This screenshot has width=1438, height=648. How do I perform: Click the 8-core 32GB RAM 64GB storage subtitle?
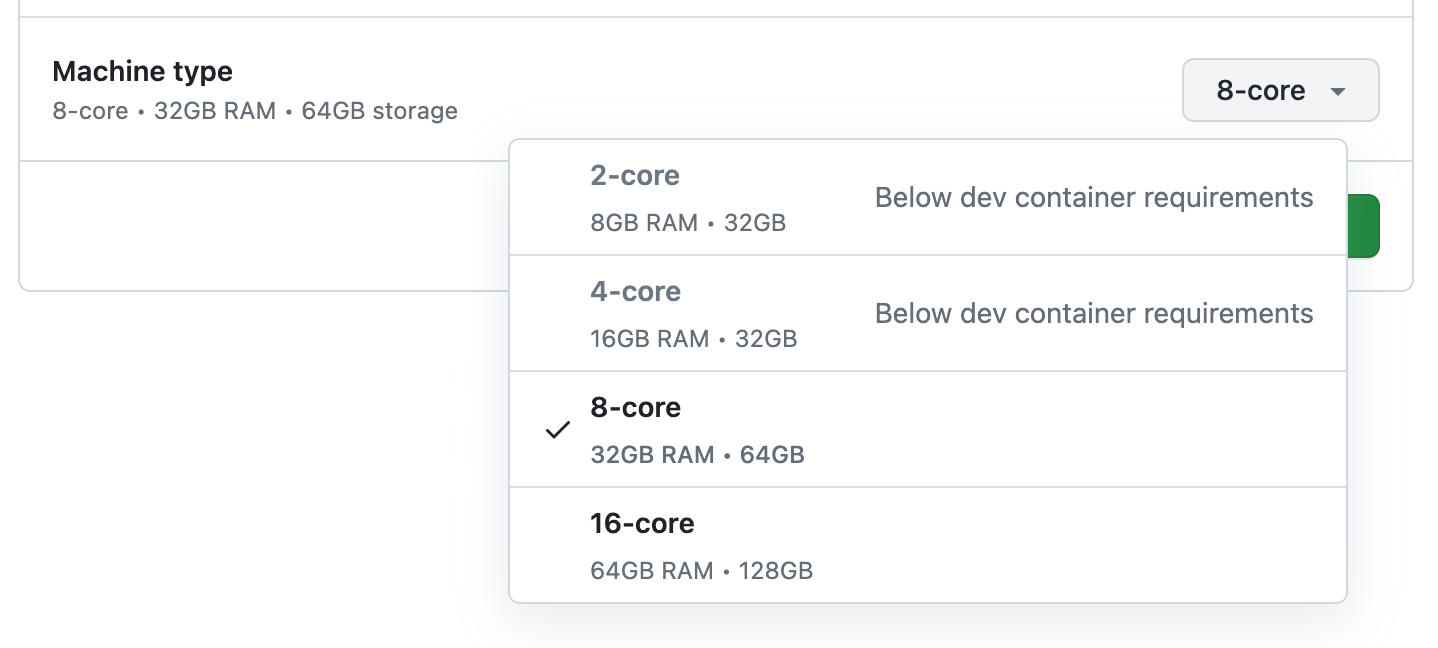(x=255, y=111)
